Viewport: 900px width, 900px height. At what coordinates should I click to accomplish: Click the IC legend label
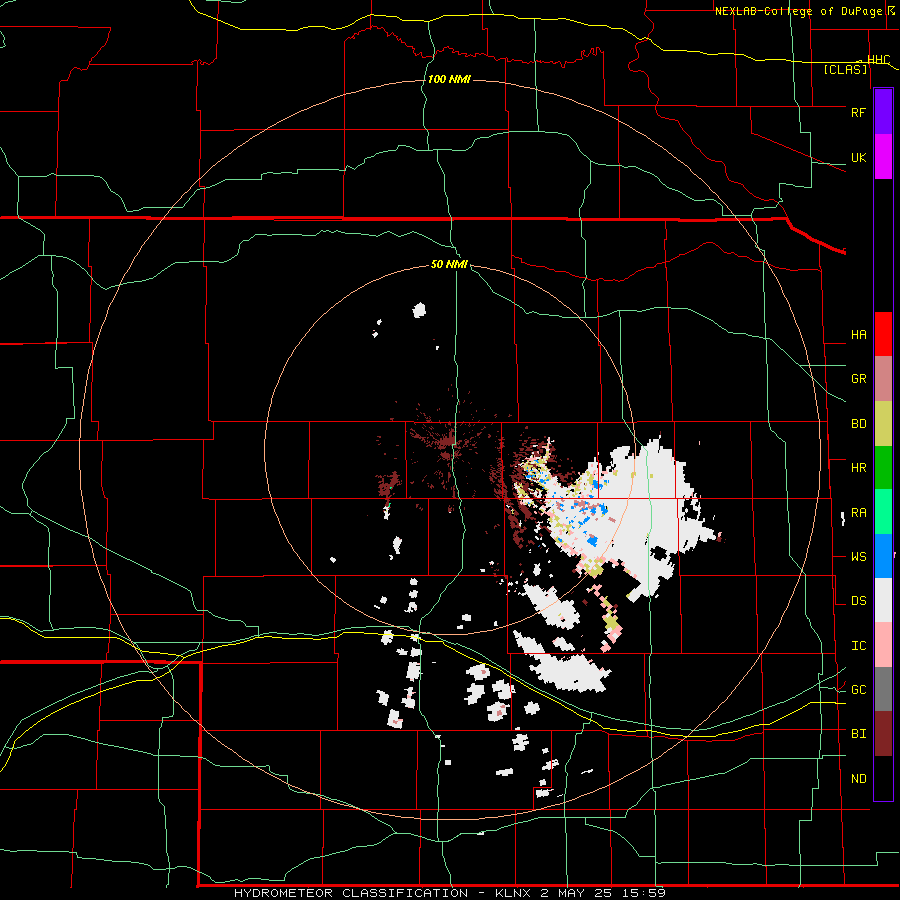pyautogui.click(x=858, y=646)
